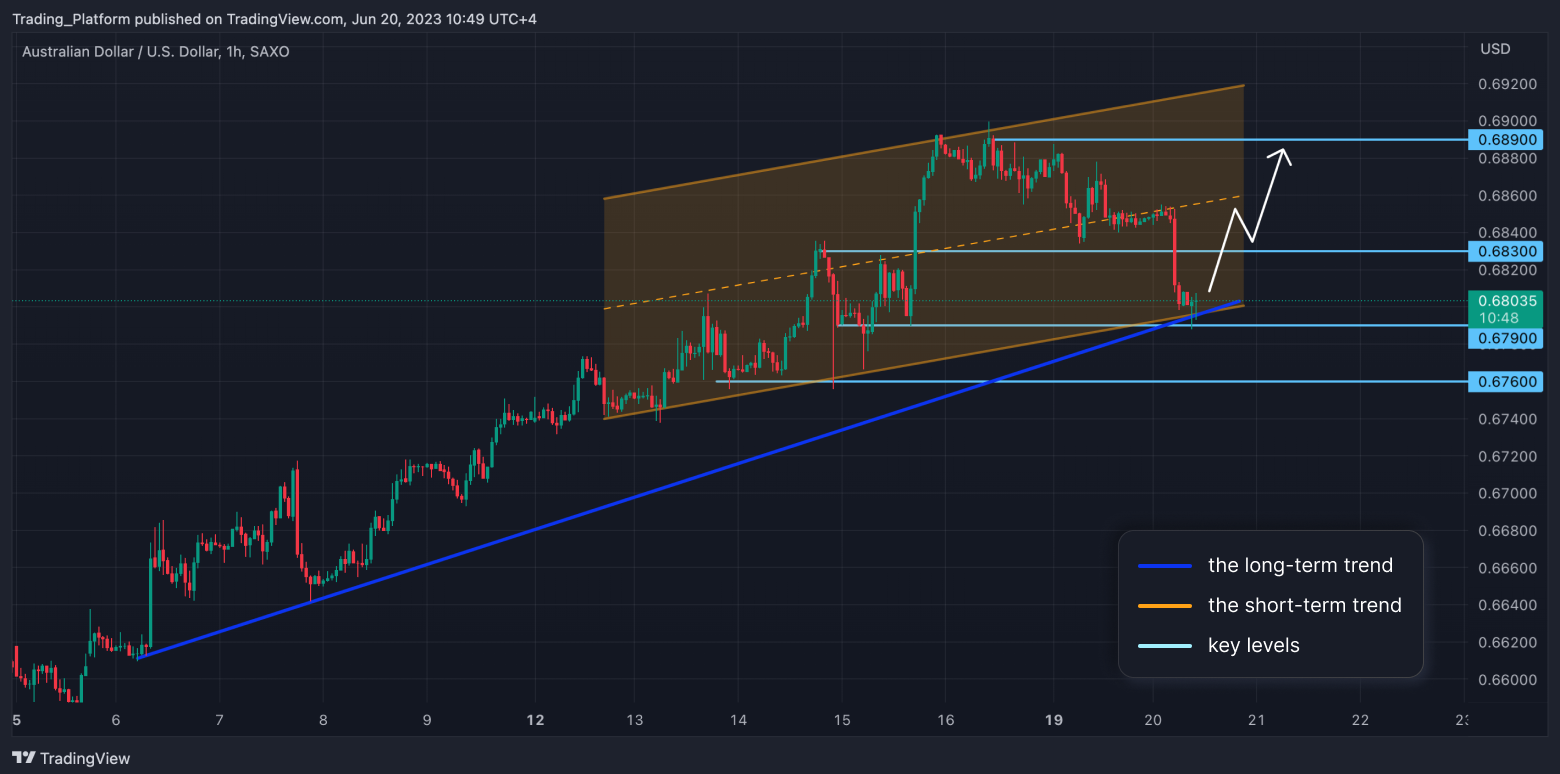
Task: Click the 0.68900 key level price label
Action: (1505, 140)
